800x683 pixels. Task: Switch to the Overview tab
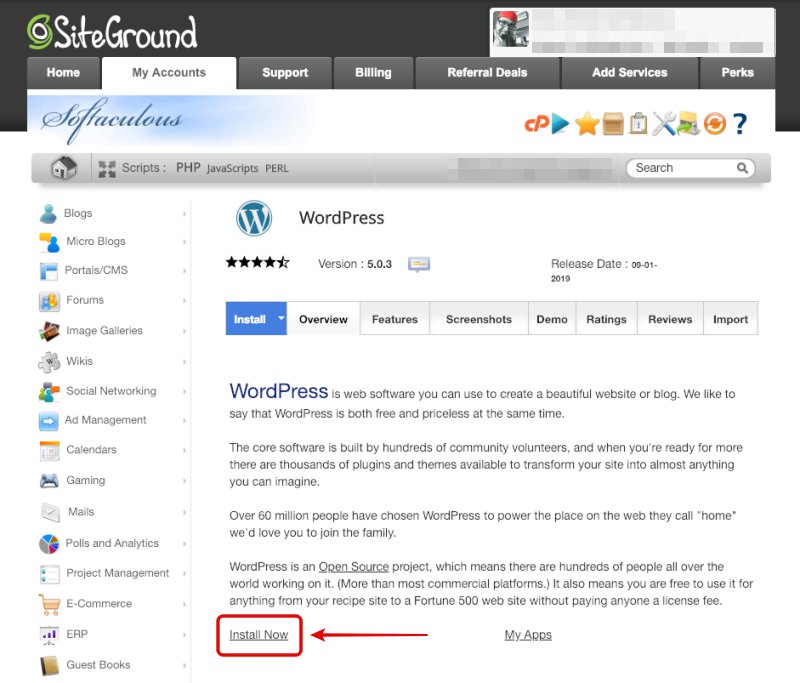point(323,319)
